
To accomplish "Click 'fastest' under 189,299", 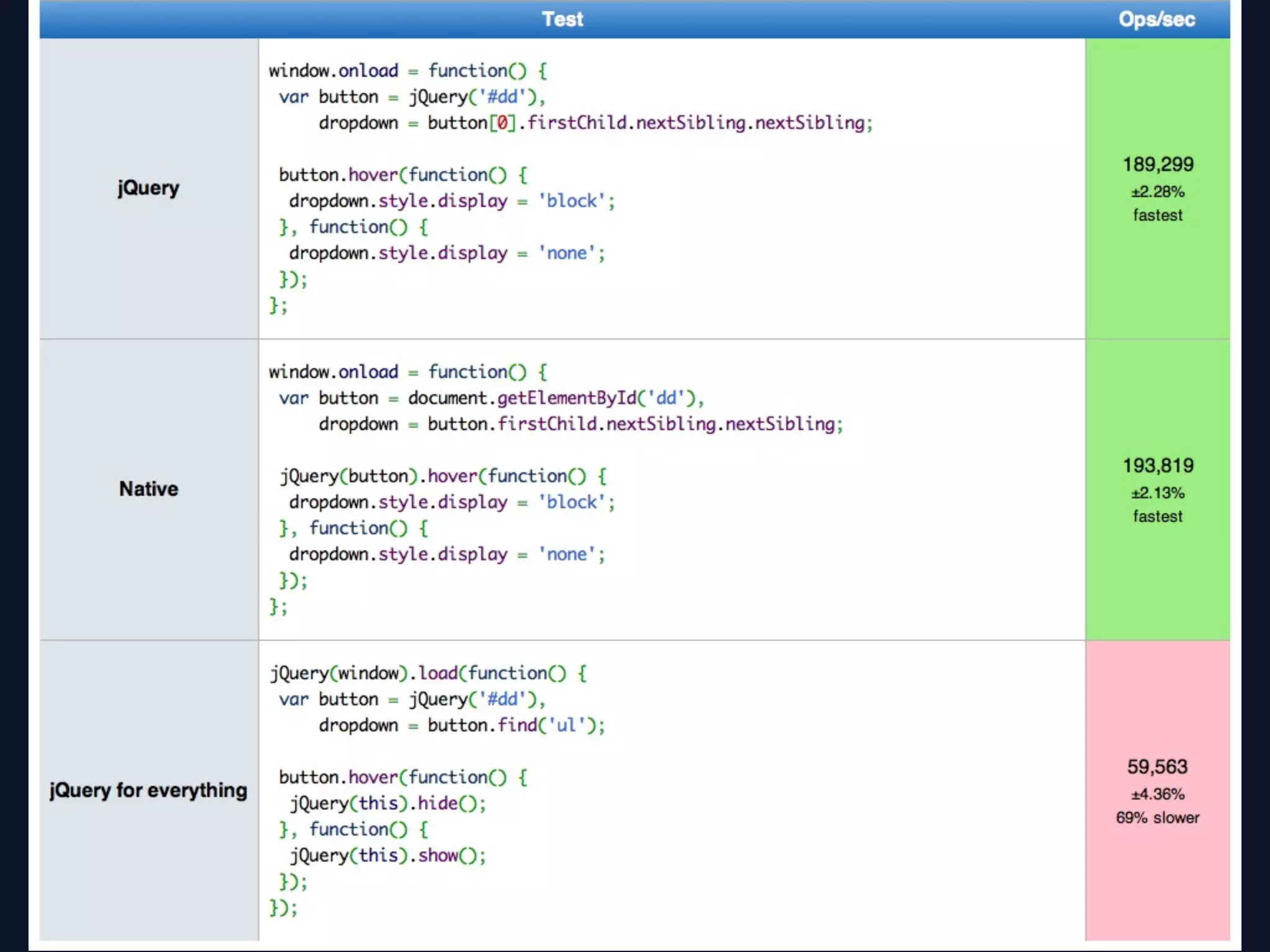I will (1158, 215).
